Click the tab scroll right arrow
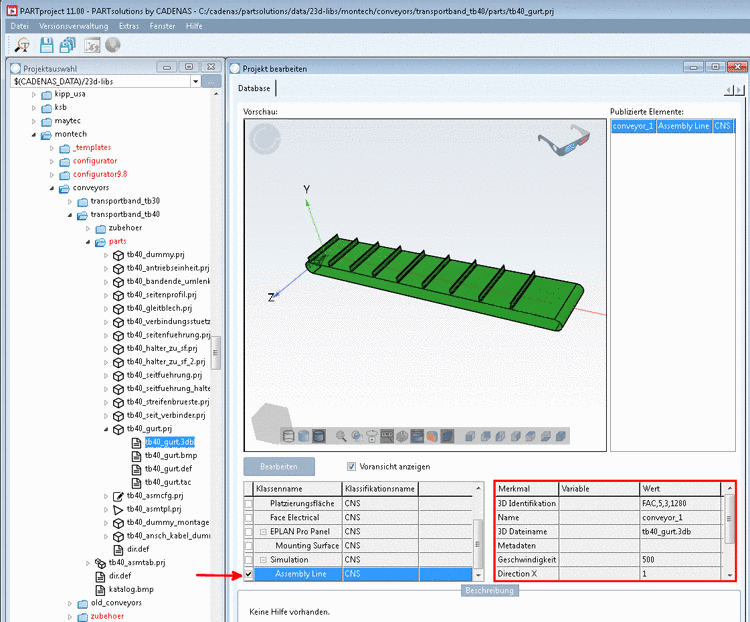Screen dimensions: 750x622 pos(739,89)
